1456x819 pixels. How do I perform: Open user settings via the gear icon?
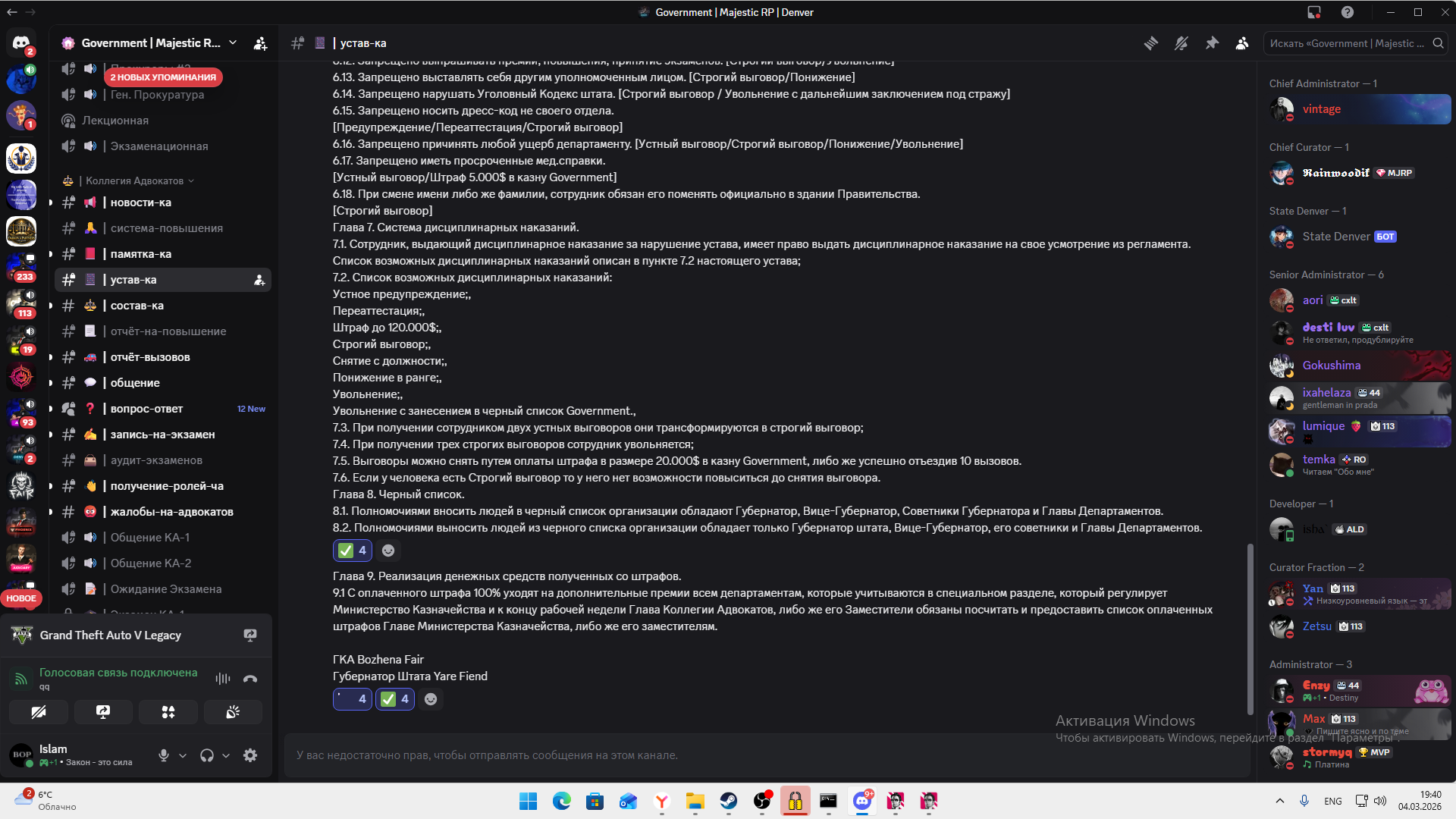coord(250,755)
